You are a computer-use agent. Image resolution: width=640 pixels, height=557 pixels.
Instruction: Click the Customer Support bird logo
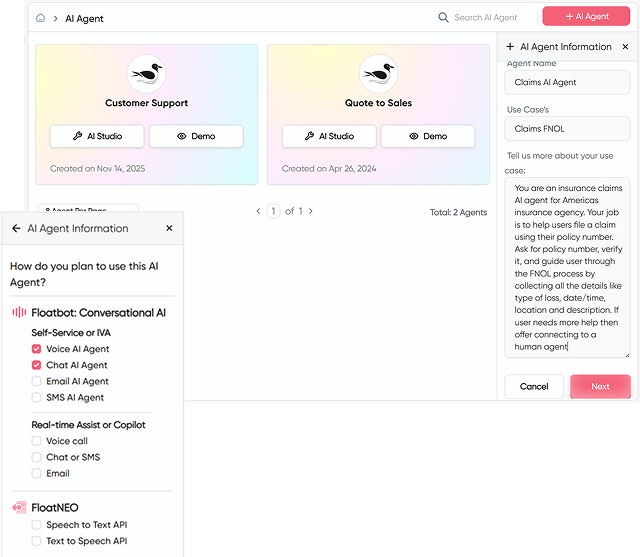click(147, 74)
